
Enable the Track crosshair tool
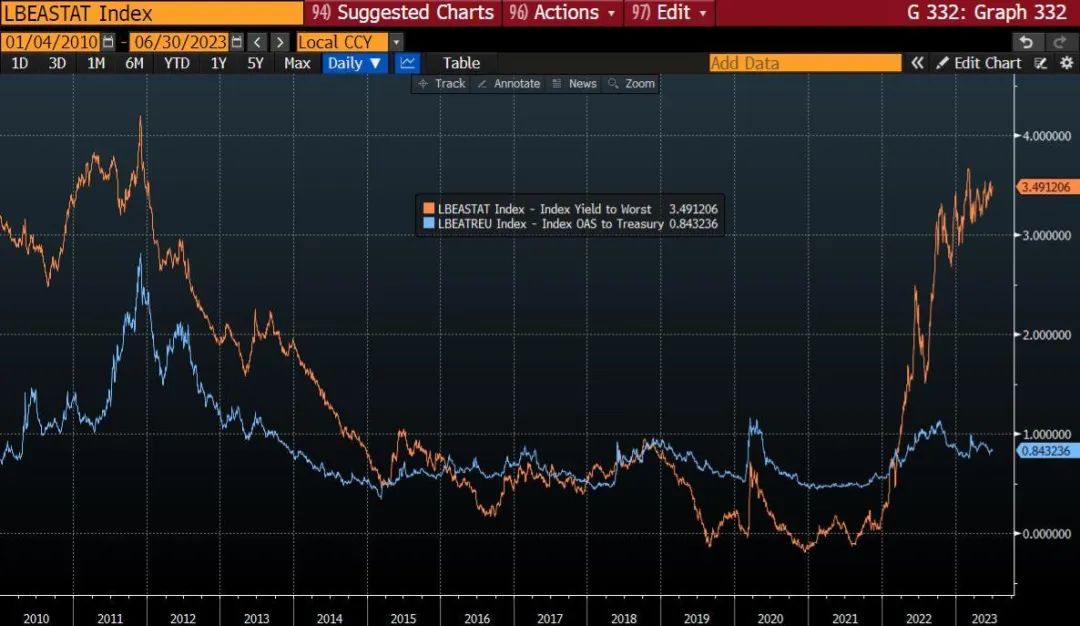tap(441, 84)
